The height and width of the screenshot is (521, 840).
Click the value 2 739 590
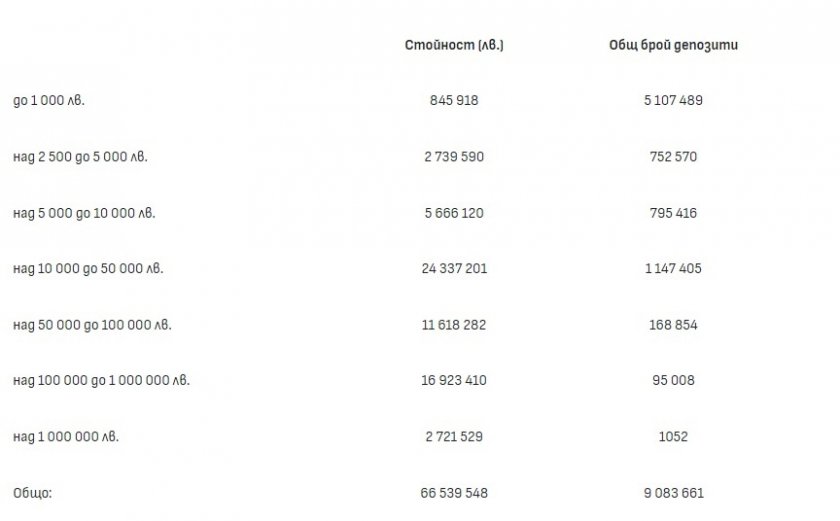tap(454, 157)
